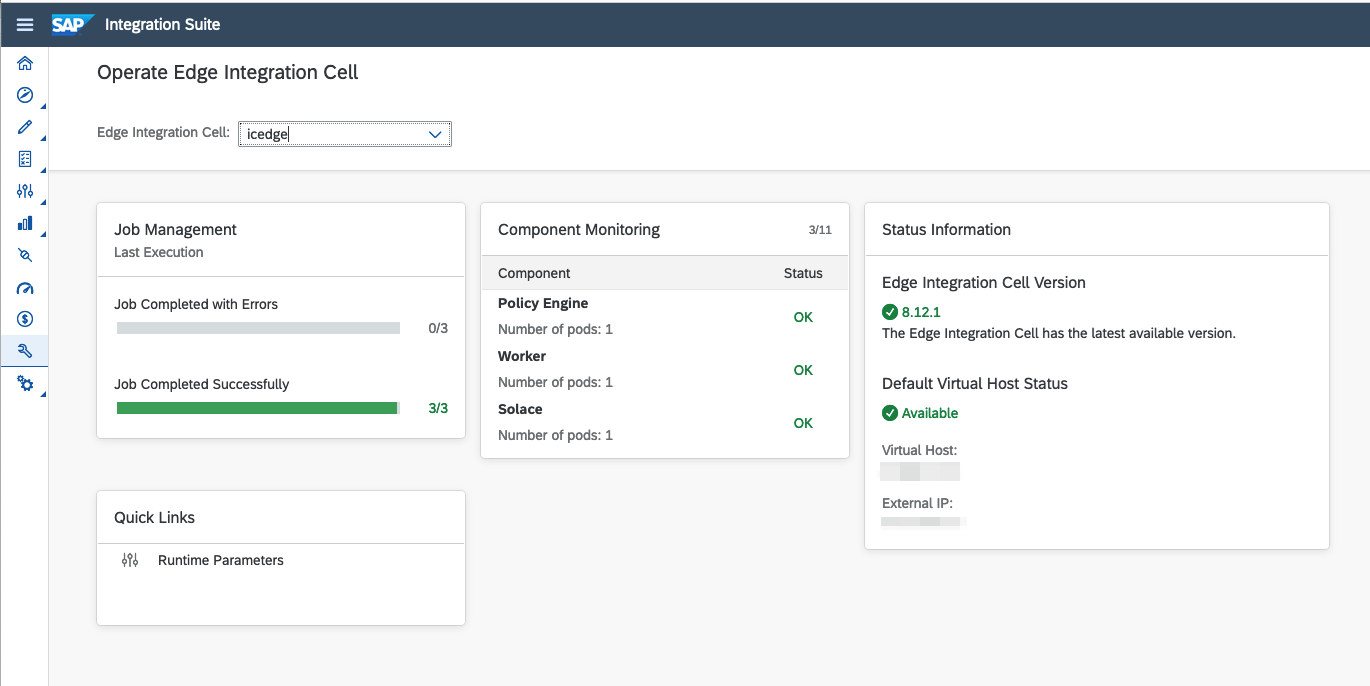Open Discover compass icon in sidebar
Image resolution: width=1370 pixels, height=686 pixels.
click(25, 95)
